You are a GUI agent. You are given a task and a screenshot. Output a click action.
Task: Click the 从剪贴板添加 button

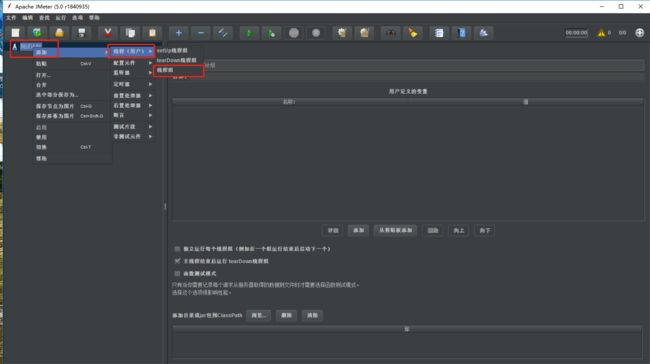395,231
